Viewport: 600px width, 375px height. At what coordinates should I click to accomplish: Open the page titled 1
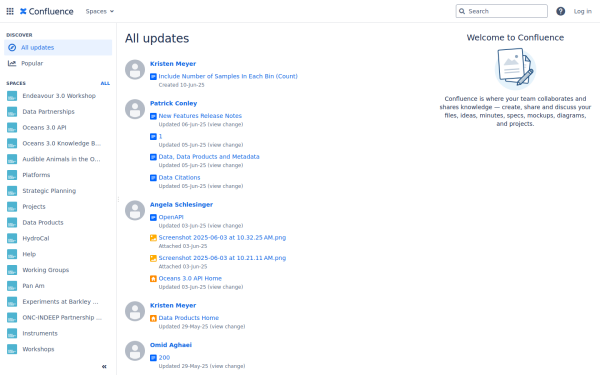click(x=160, y=137)
